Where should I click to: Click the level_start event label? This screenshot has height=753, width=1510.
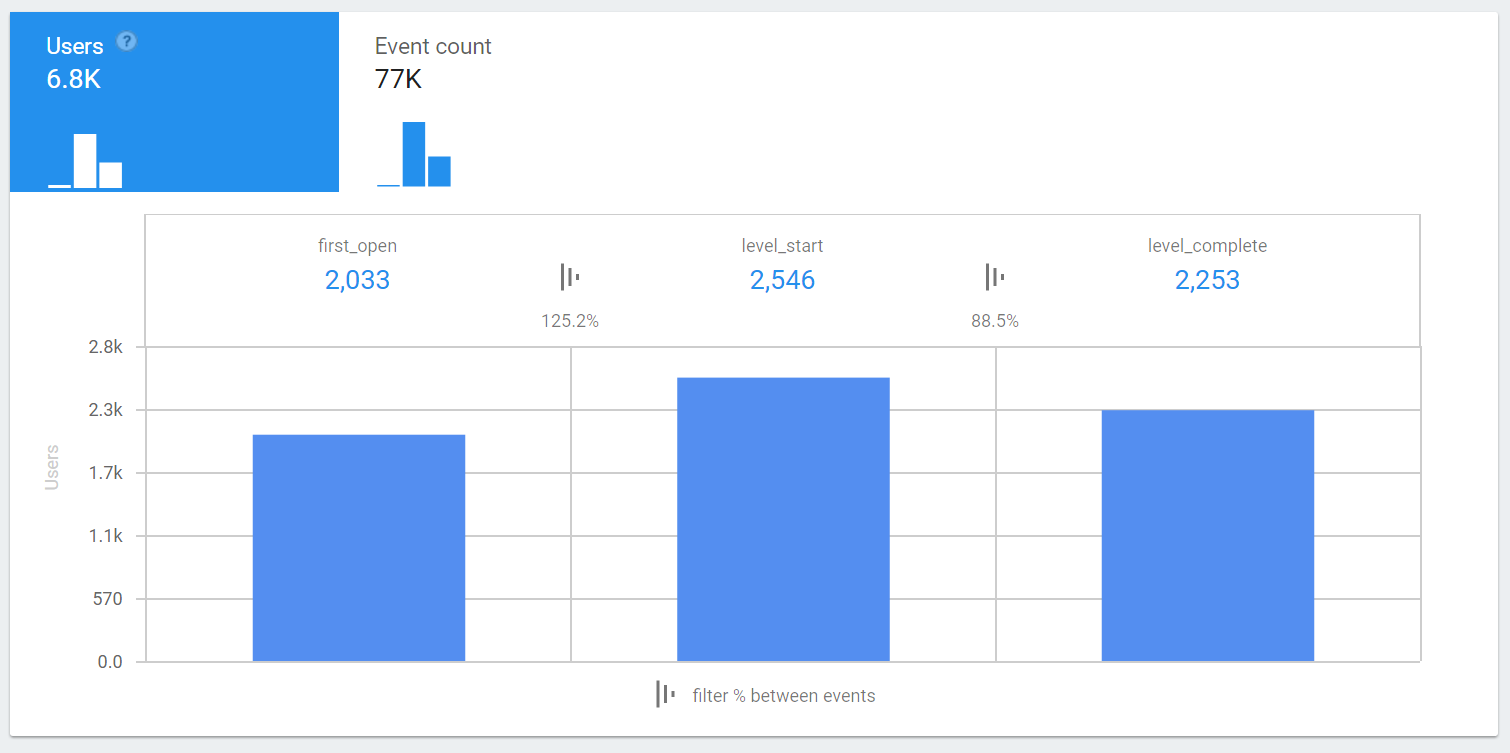pos(782,245)
